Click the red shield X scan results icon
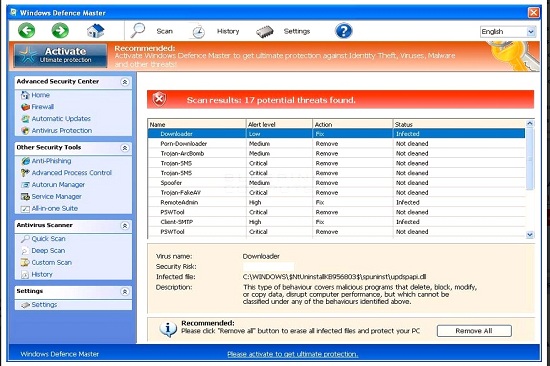This screenshot has height=366, width=550. (159, 99)
